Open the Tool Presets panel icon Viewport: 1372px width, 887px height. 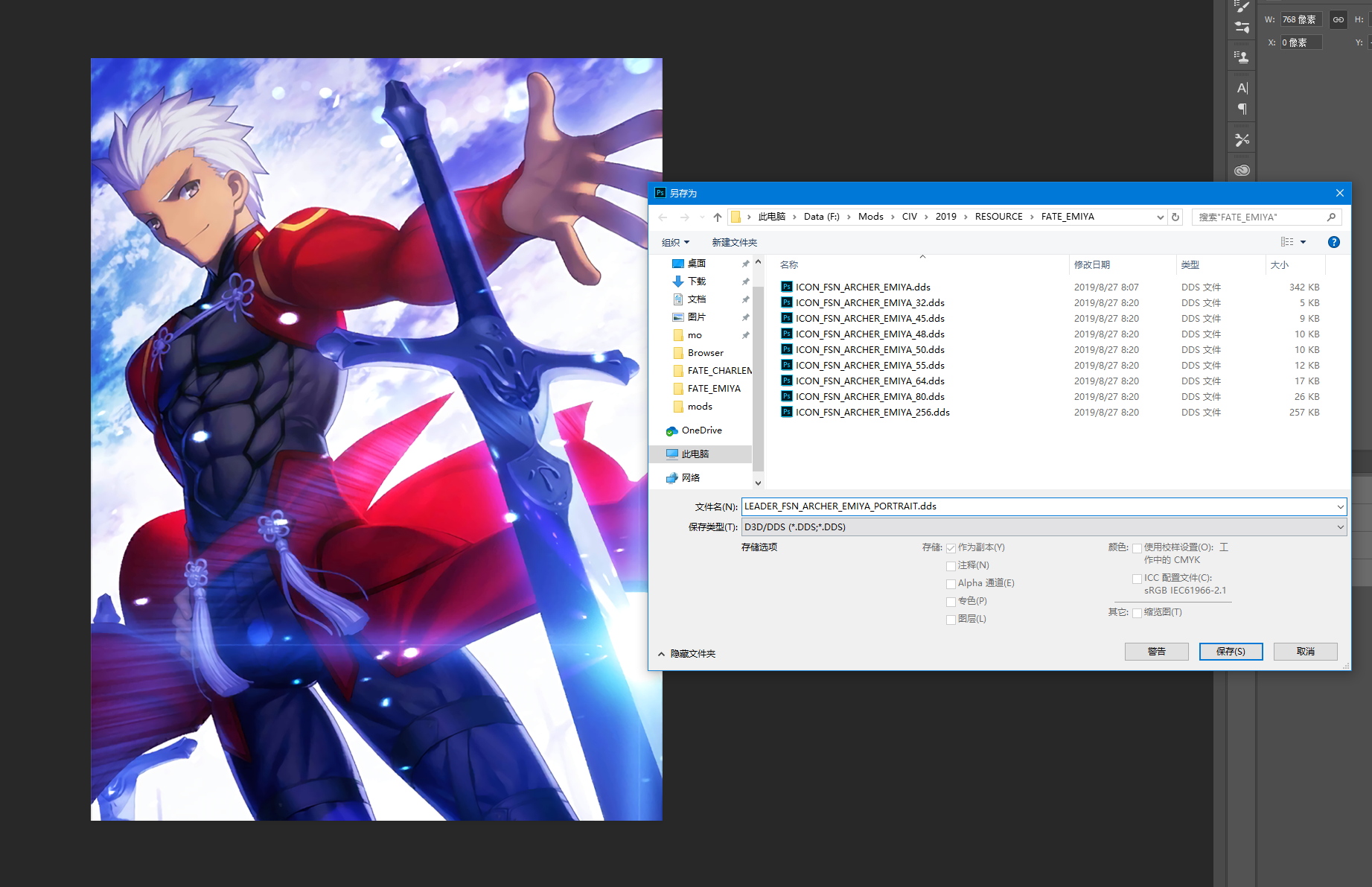[1242, 139]
